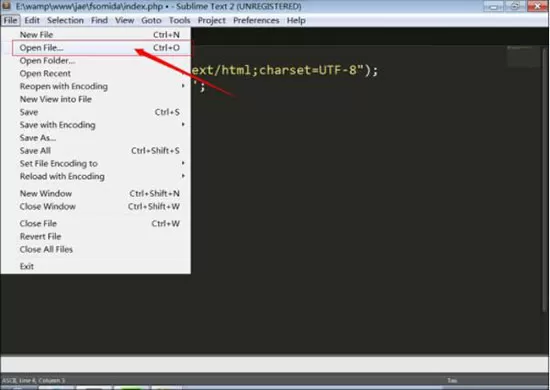The width and height of the screenshot is (550, 390).
Task: Open the File menu
Action: tap(10, 20)
